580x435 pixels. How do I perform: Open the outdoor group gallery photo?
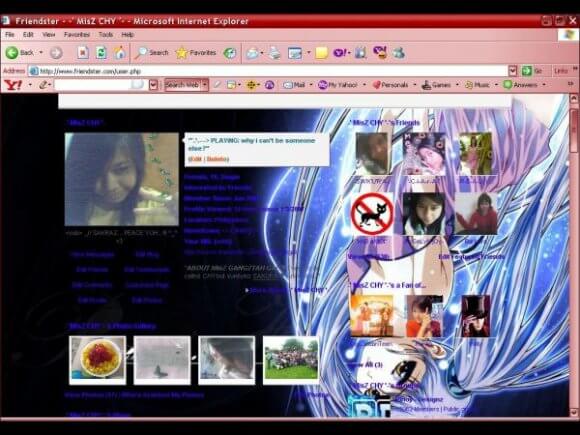point(291,360)
